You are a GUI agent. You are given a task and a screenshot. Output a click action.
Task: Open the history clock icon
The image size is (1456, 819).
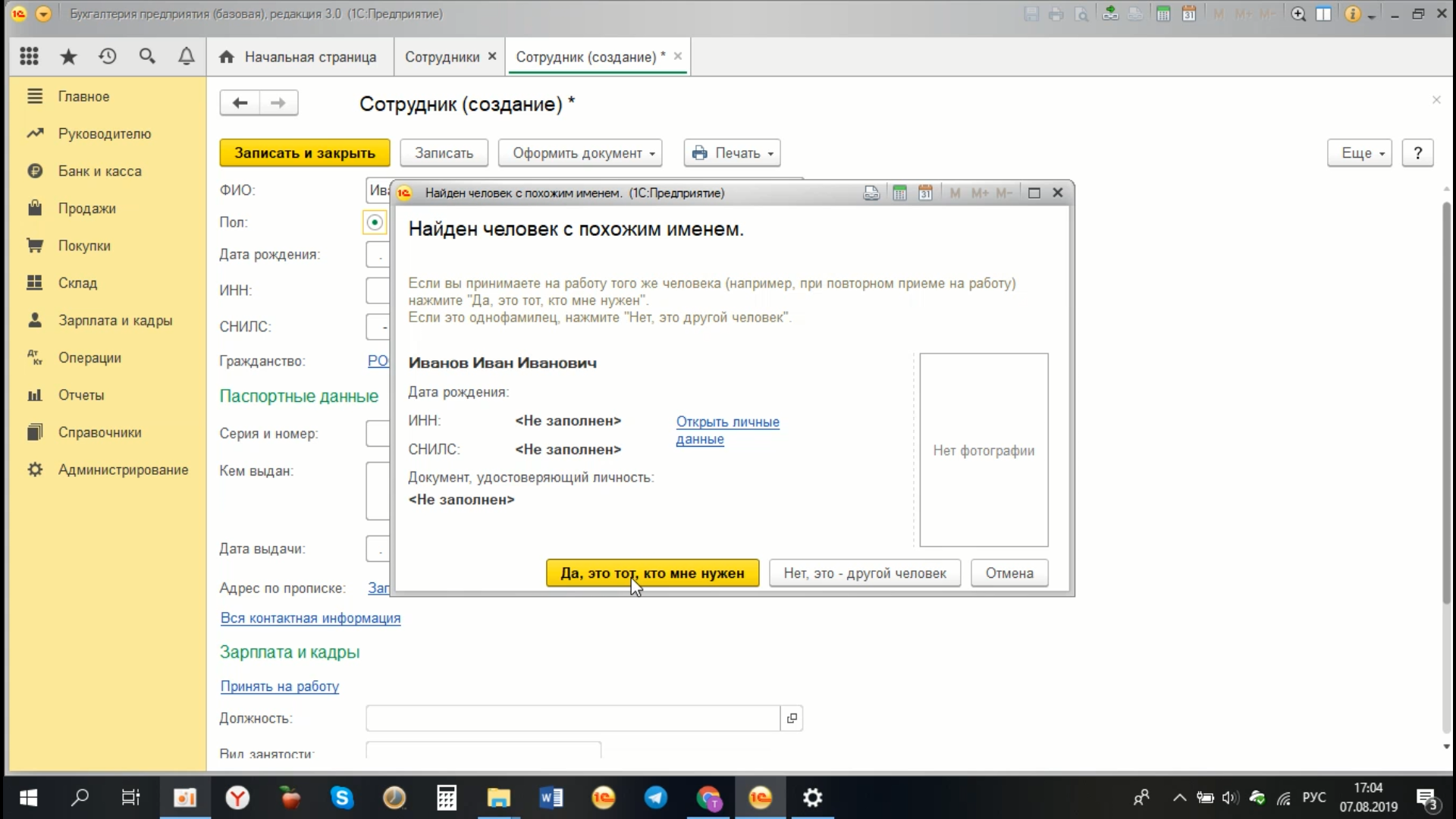click(x=108, y=56)
